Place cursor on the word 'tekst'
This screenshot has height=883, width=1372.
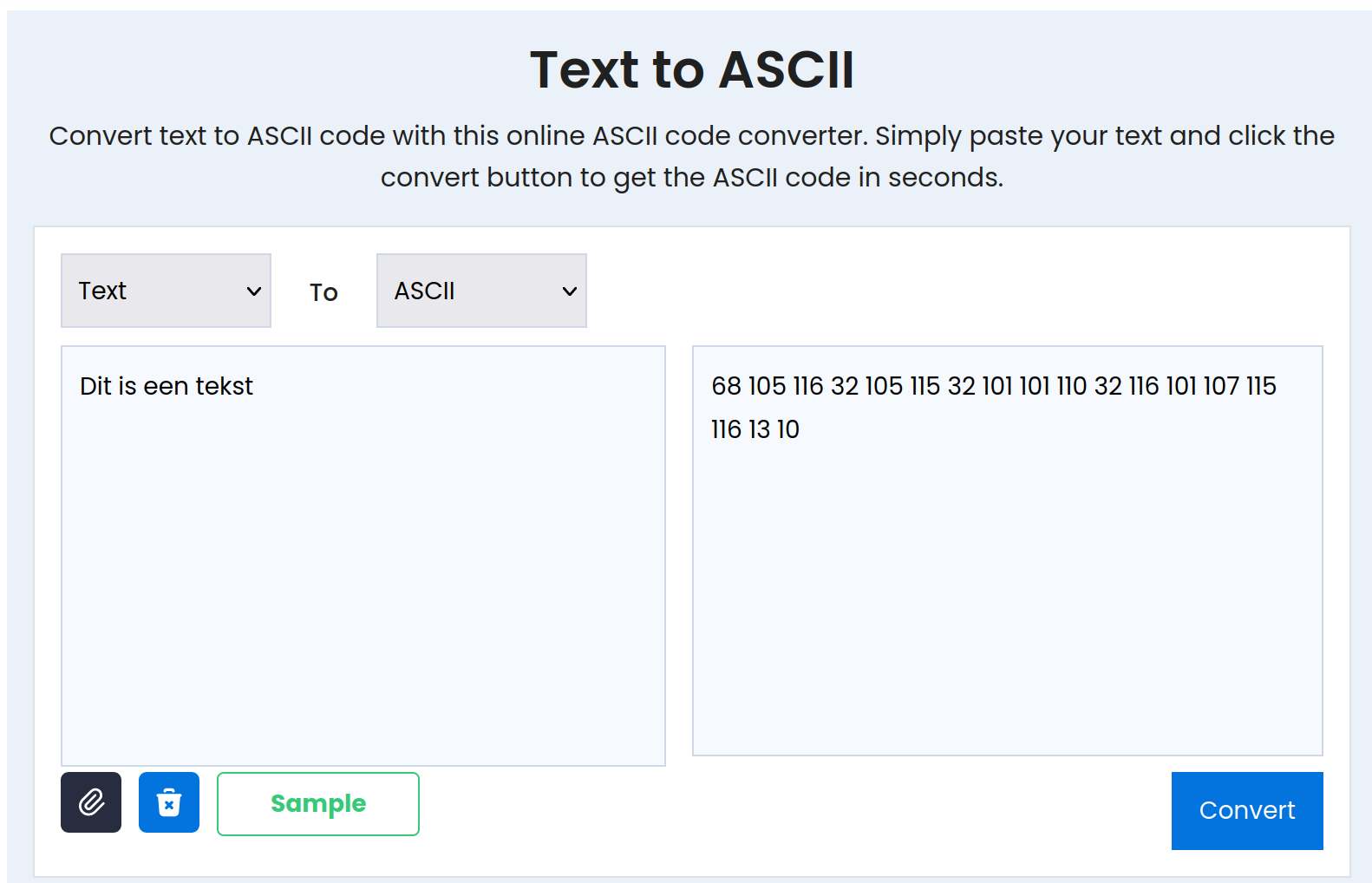point(224,386)
